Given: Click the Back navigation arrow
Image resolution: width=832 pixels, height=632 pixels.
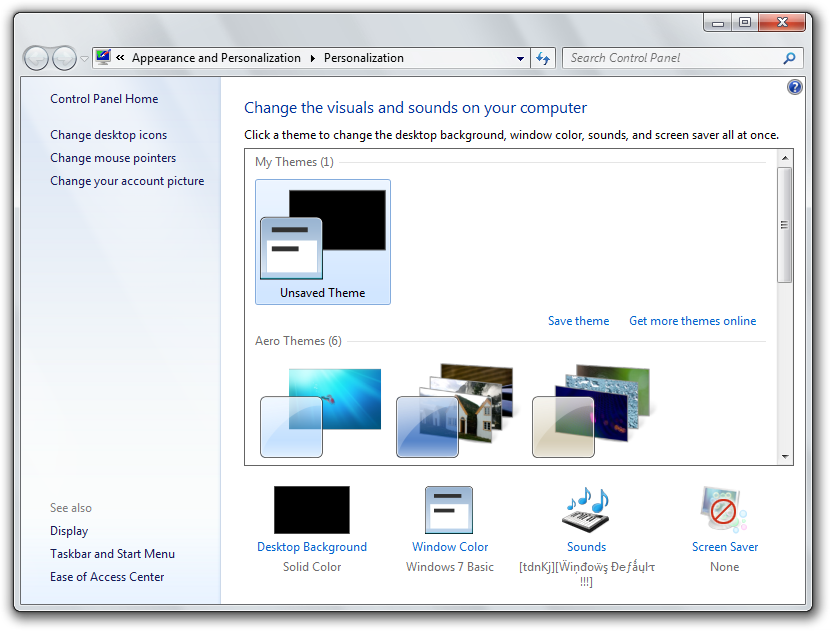Looking at the screenshot, I should tap(36, 58).
